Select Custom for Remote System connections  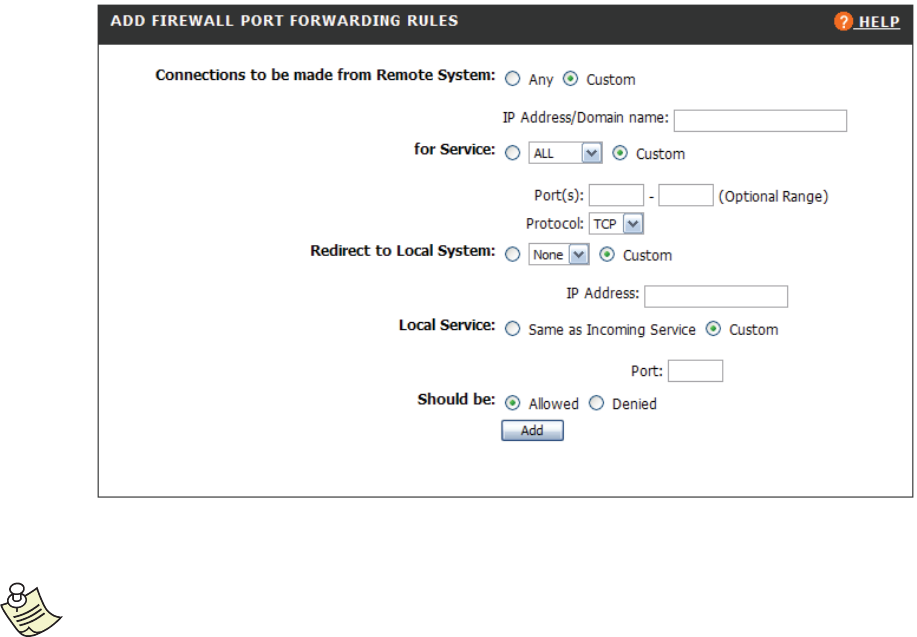[571, 79]
